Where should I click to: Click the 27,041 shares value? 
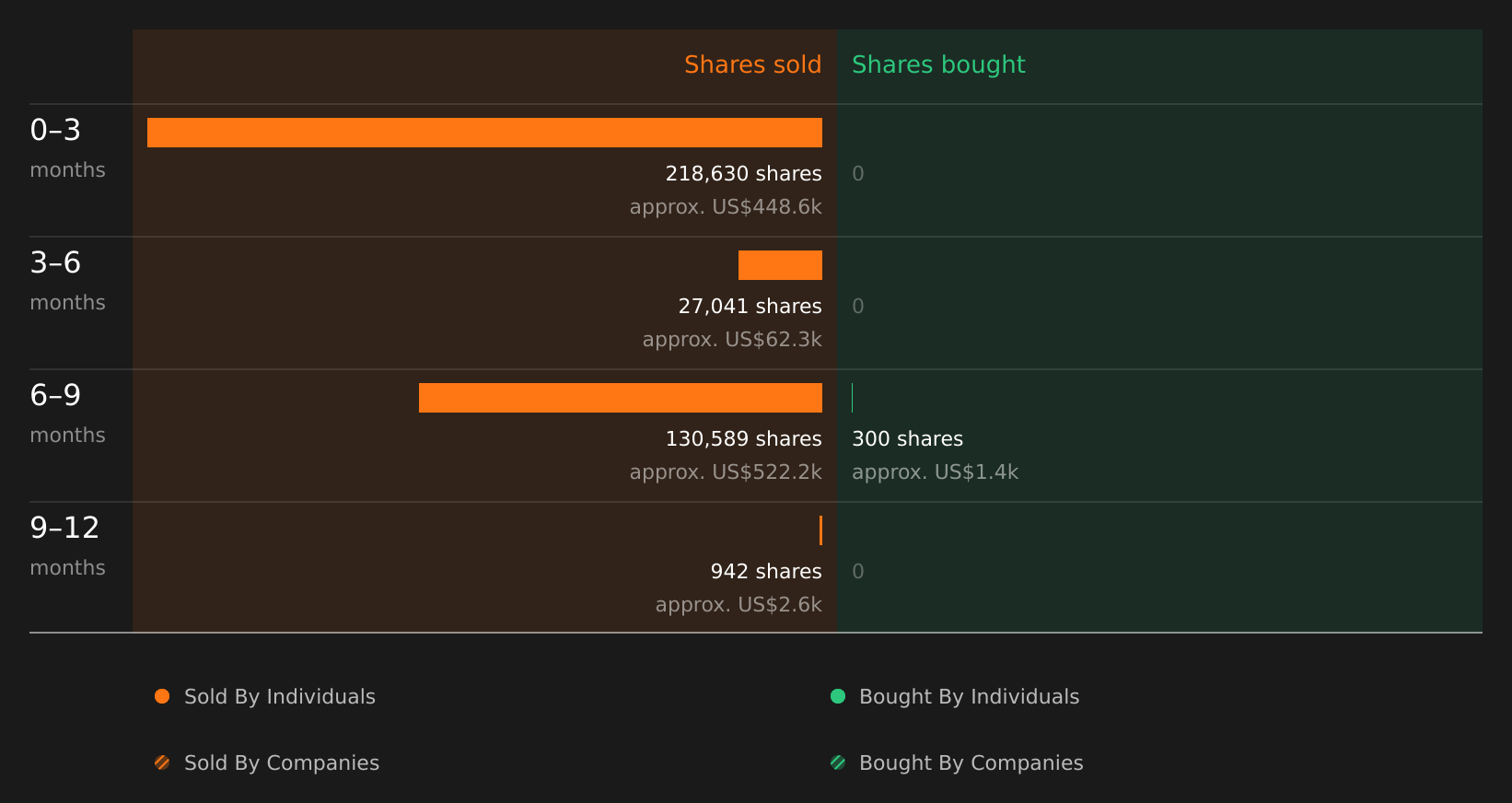click(x=750, y=307)
